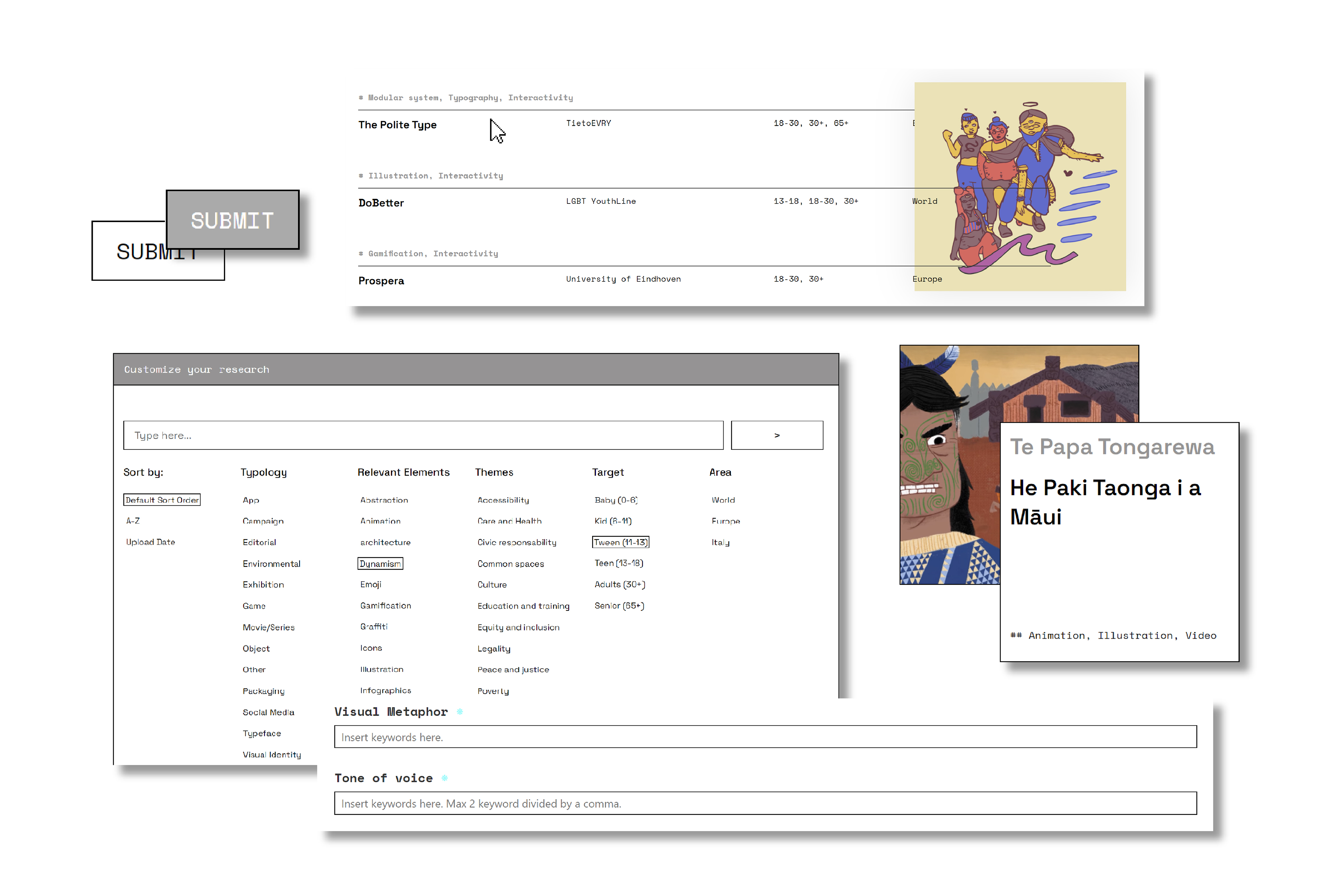Click the gray SUBMIT button

click(x=232, y=219)
